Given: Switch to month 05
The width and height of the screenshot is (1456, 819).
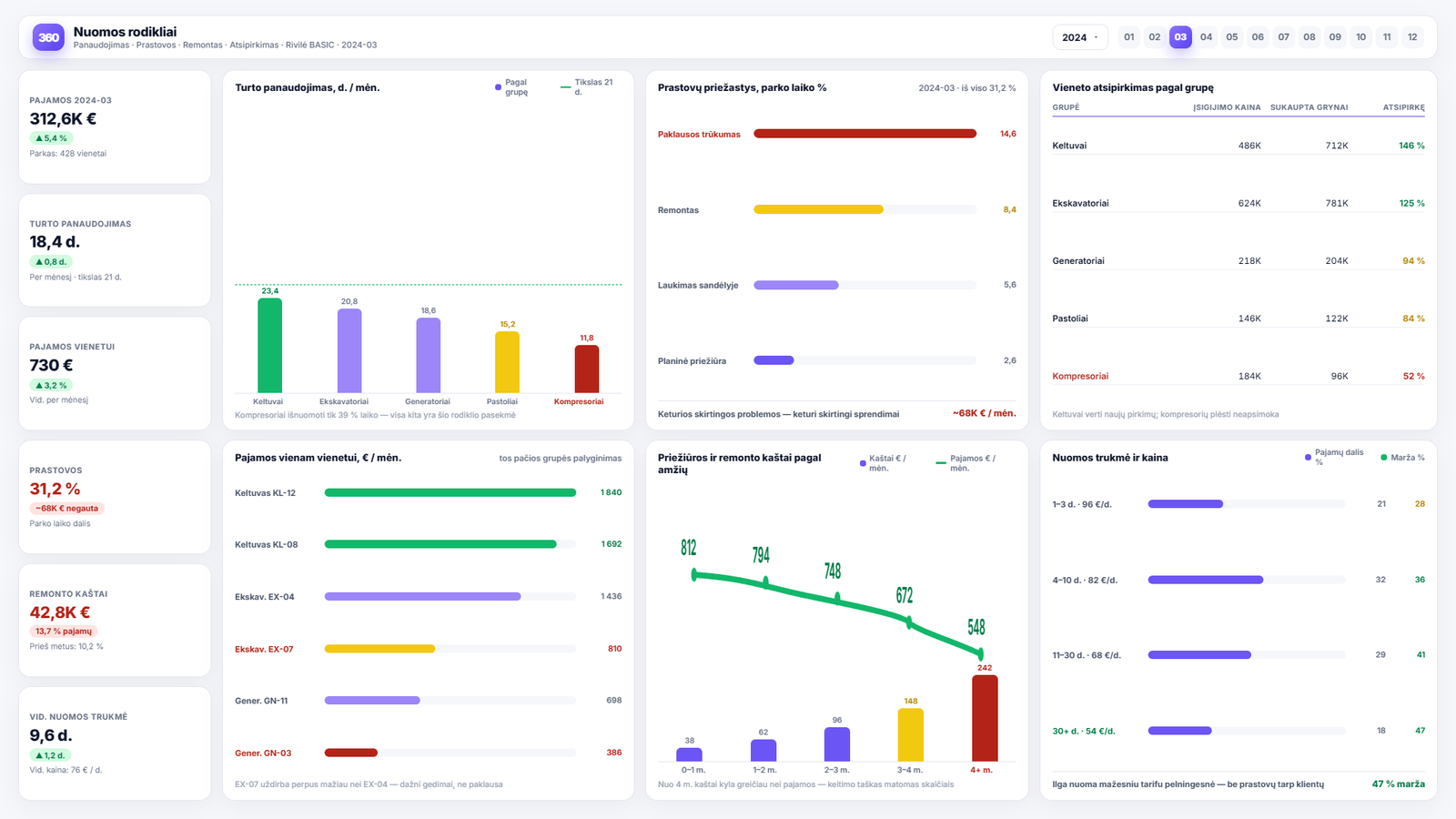Looking at the screenshot, I should (x=1232, y=37).
